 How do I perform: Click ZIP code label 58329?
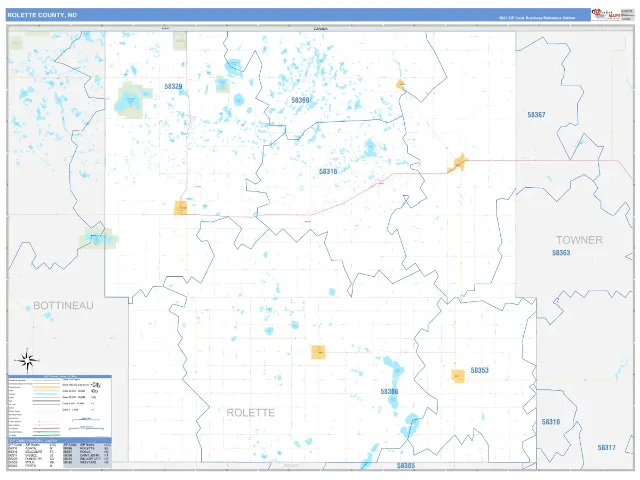(x=173, y=87)
